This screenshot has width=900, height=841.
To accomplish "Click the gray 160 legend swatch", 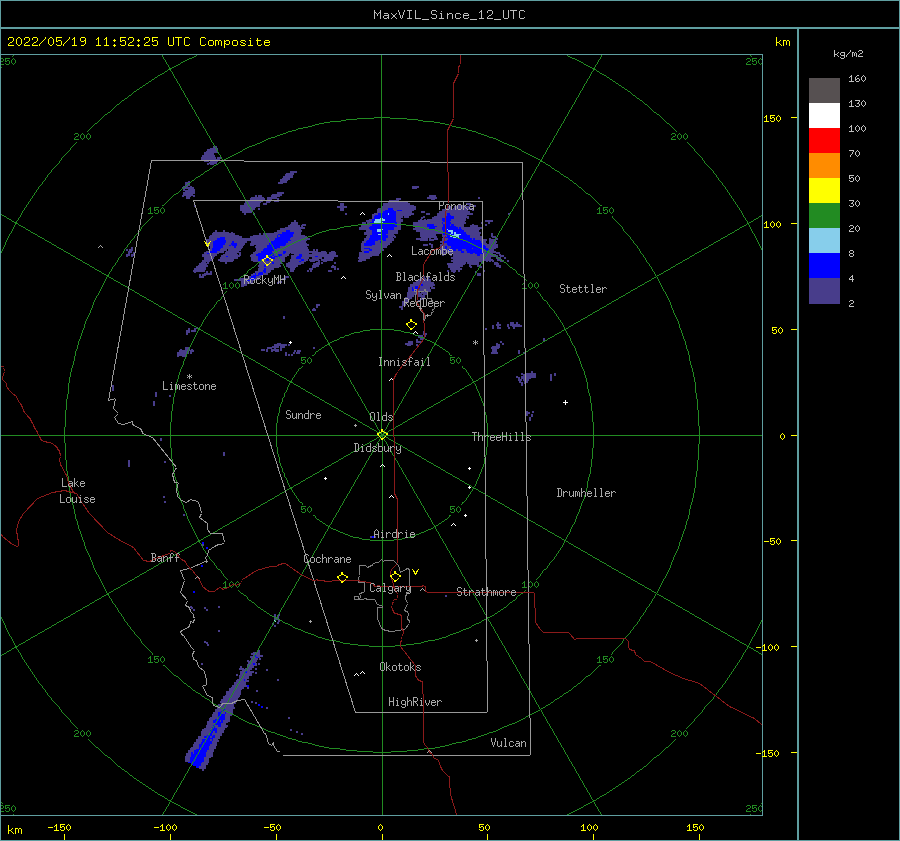I will [824, 91].
